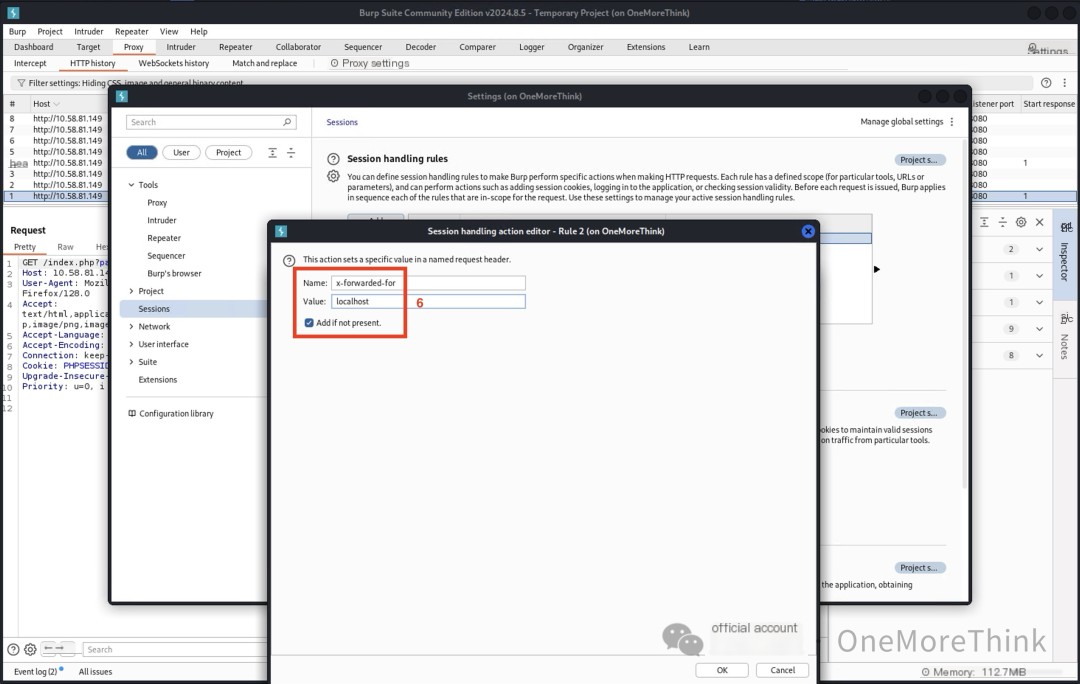Switch to the Dashboard tab
This screenshot has width=1080, height=684.
tap(34, 47)
